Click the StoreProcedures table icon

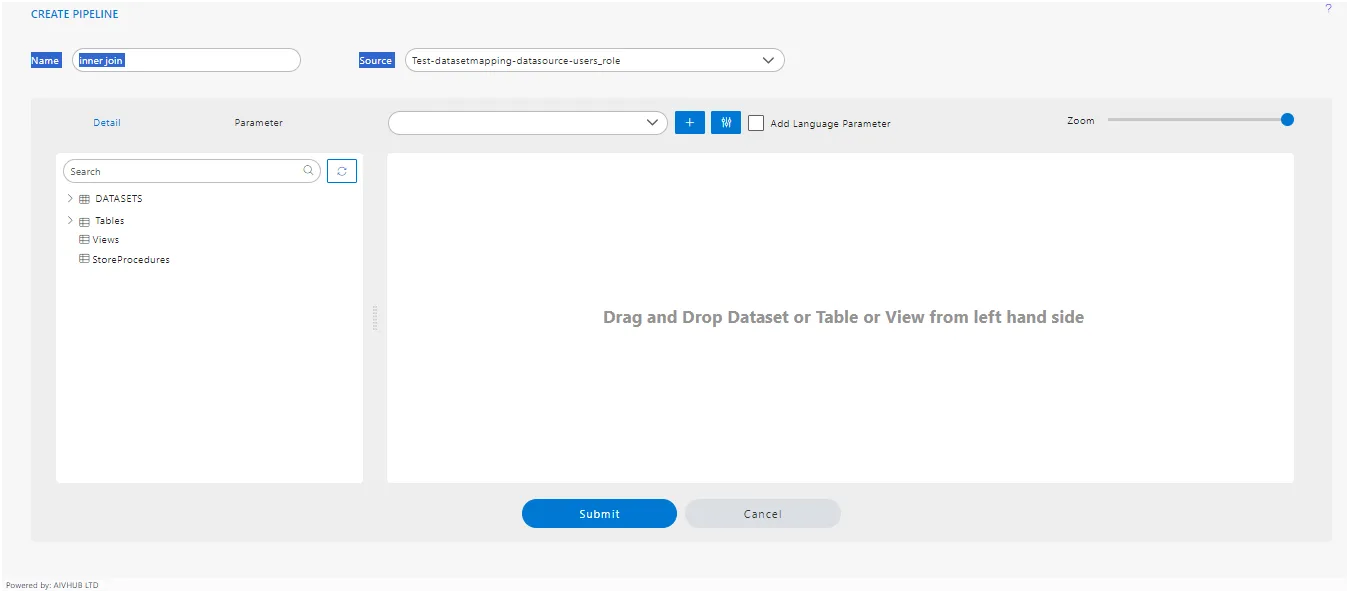point(84,259)
